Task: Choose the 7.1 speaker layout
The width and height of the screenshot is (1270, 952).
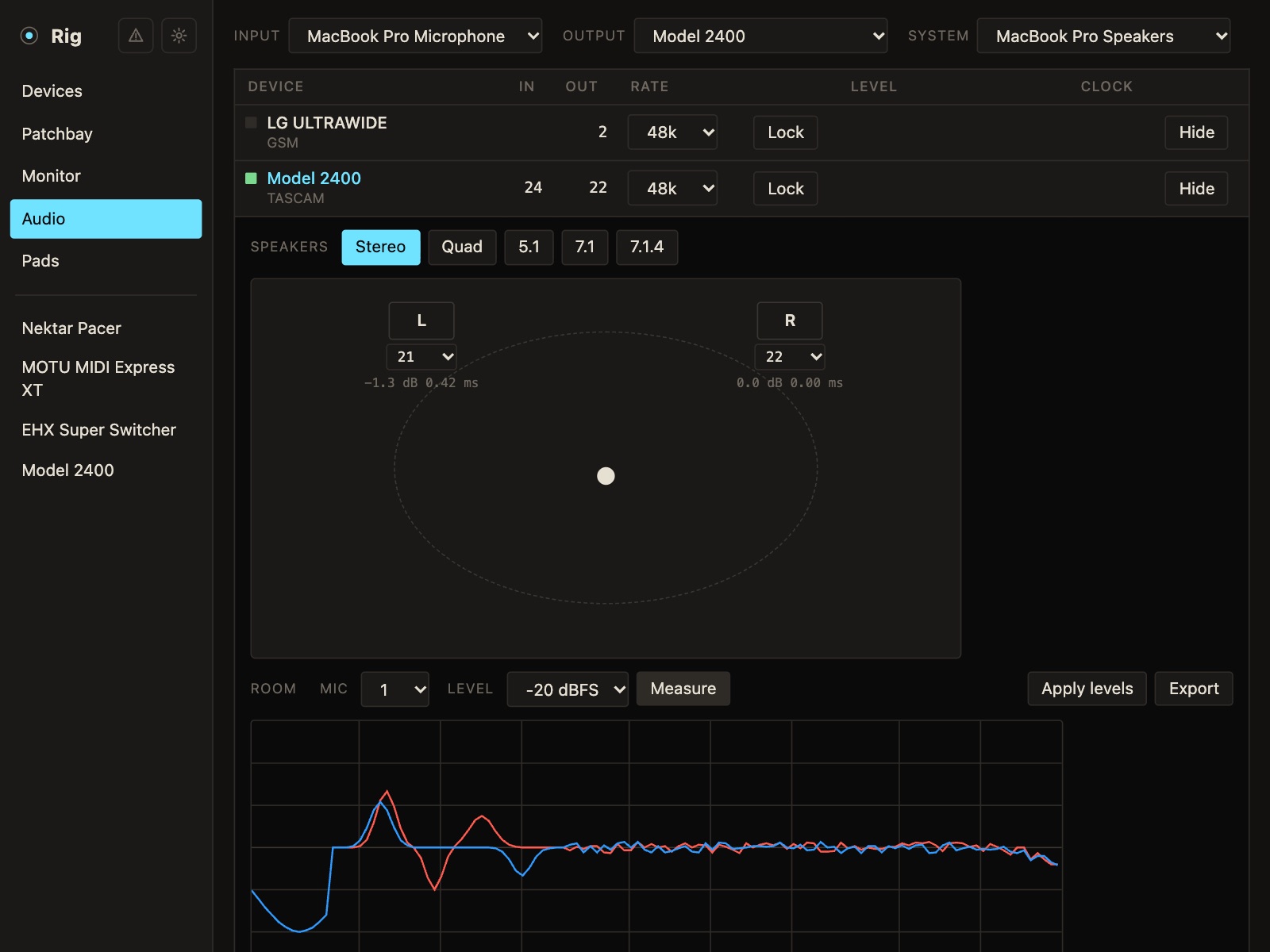Action: 585,248
